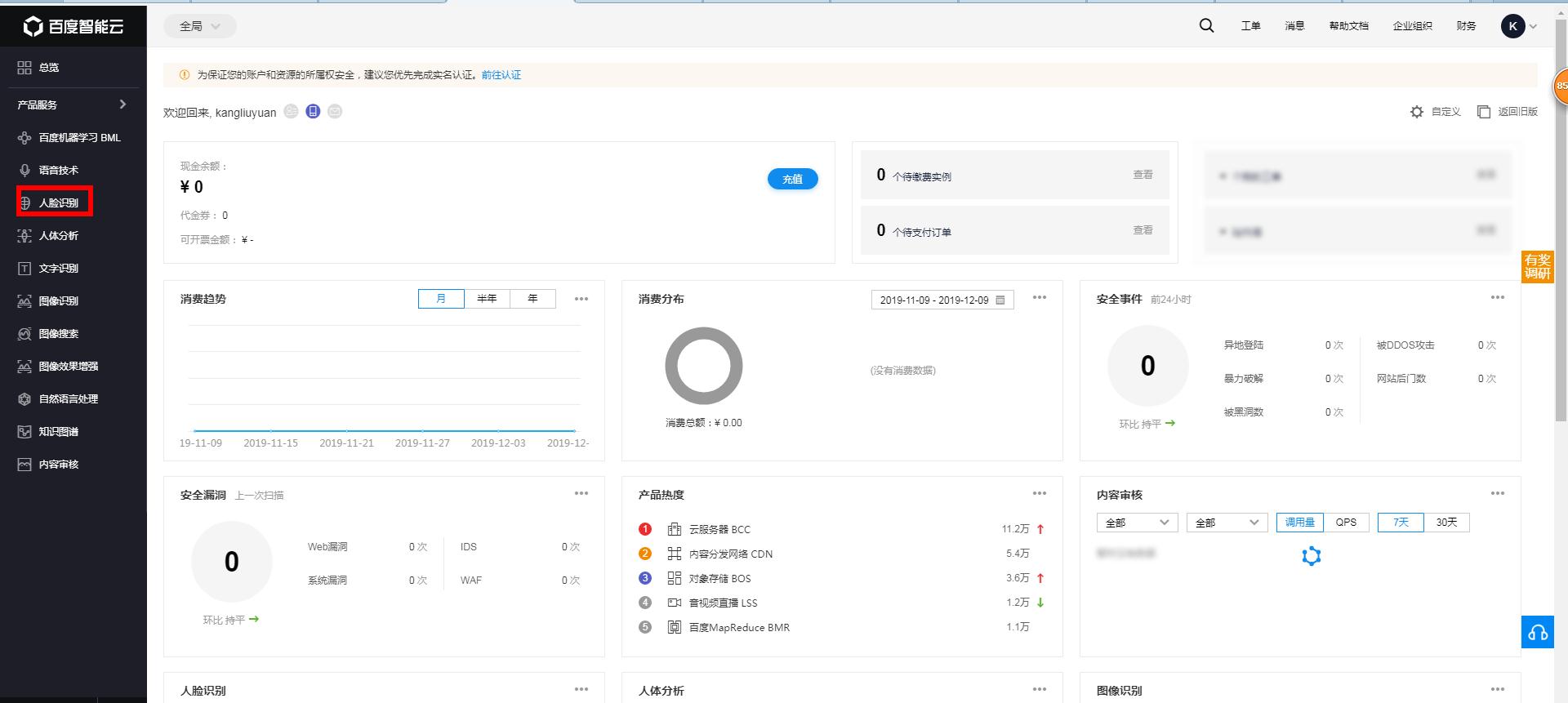Open the 总览 overview grid icon
1568x703 pixels.
[24, 68]
